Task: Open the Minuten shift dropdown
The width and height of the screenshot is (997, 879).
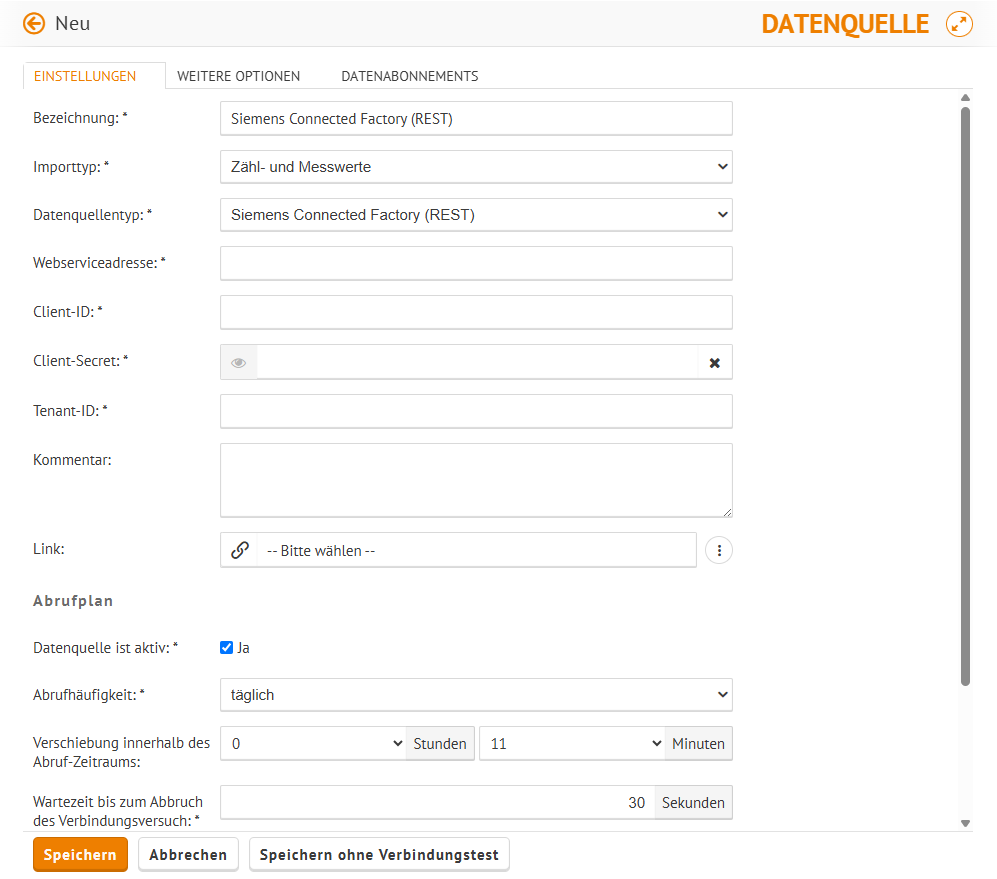Action: [x=572, y=744]
